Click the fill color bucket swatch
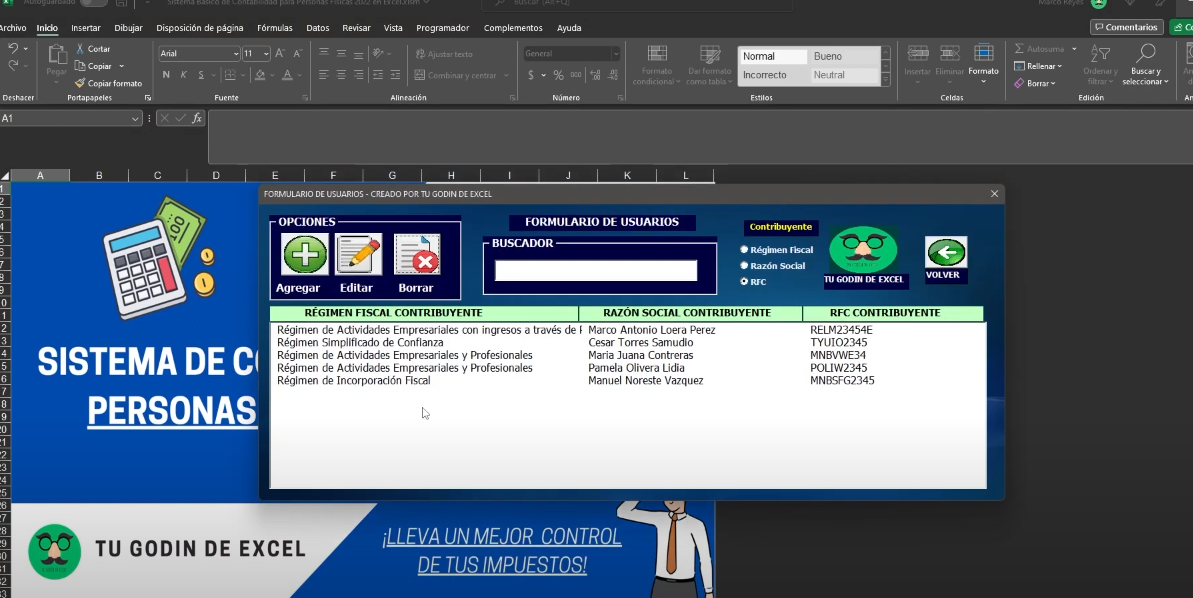 [260, 75]
